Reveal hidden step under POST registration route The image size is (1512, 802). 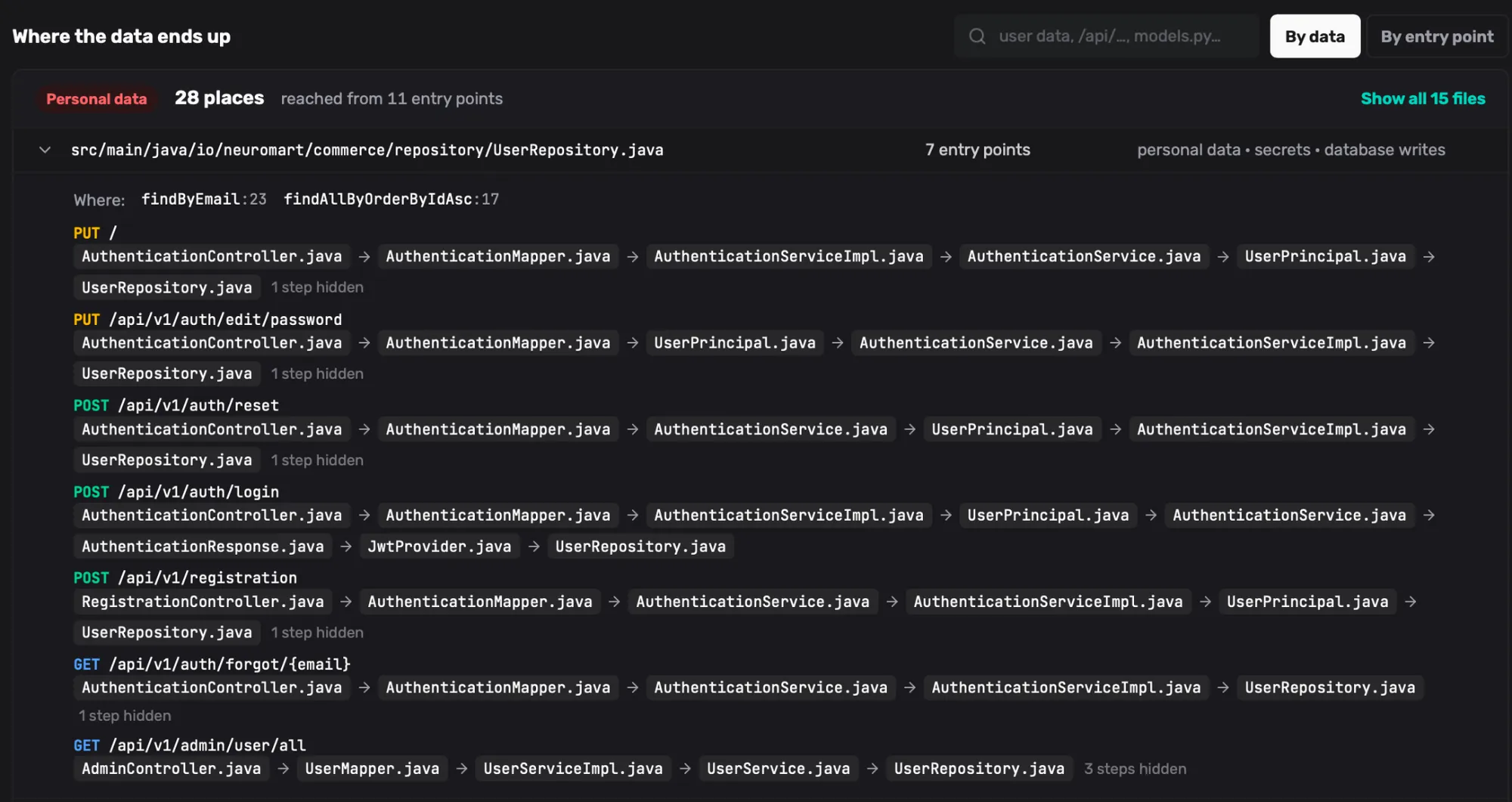point(318,632)
